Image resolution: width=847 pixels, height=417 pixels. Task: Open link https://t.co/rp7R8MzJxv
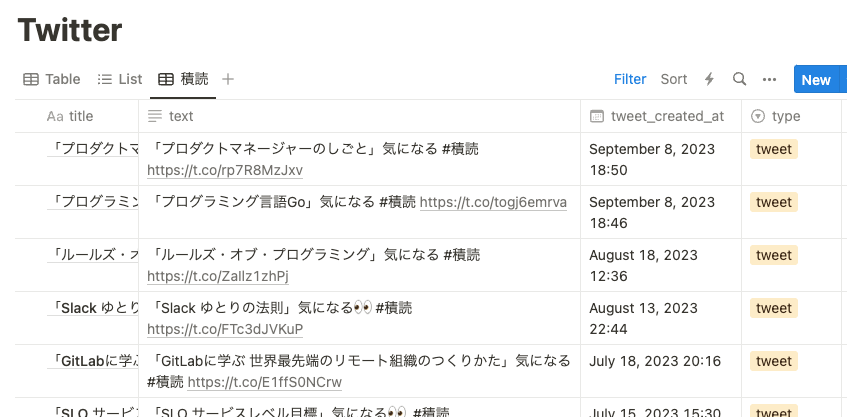[x=225, y=171]
